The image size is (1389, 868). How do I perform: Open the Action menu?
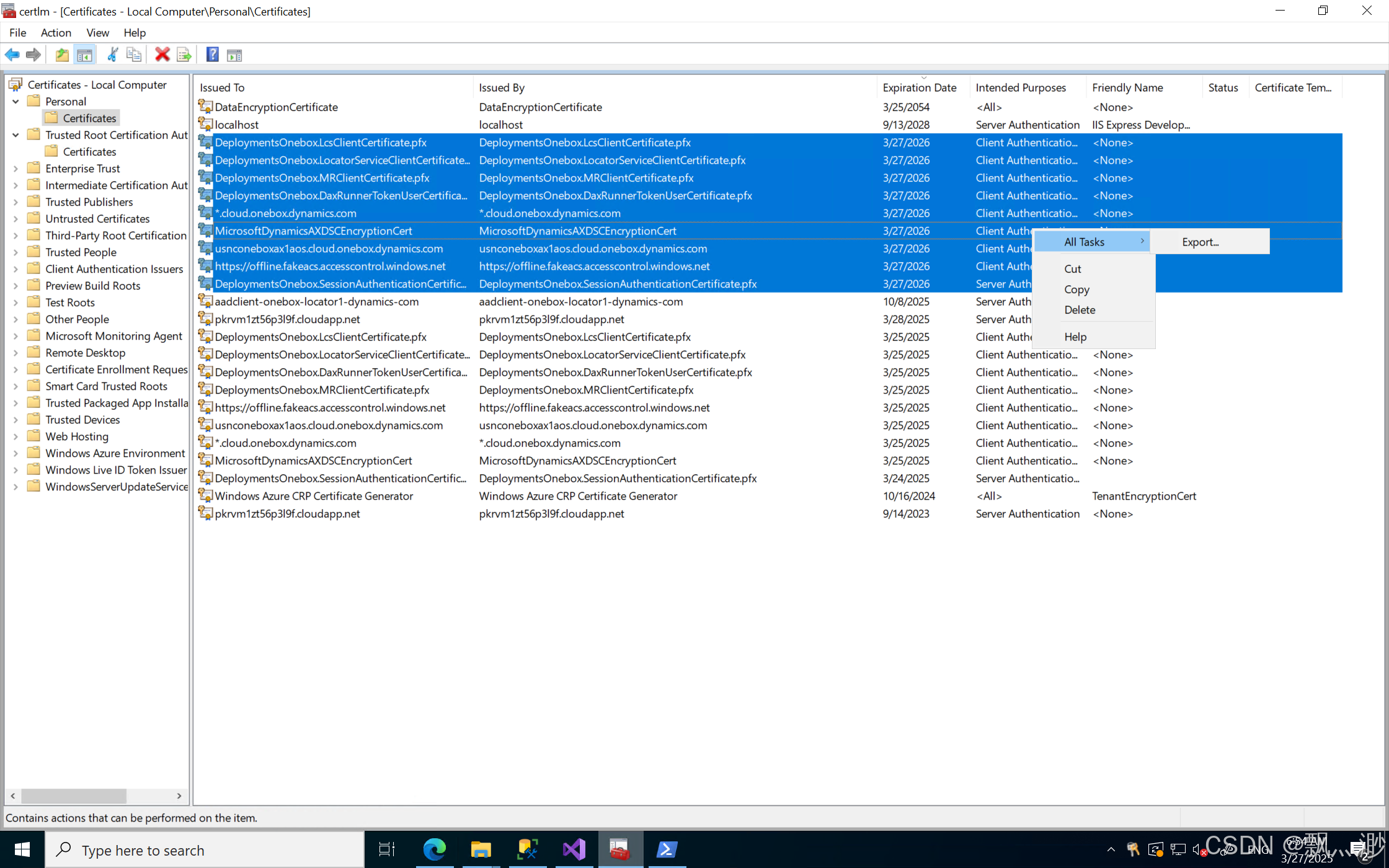coord(56,33)
